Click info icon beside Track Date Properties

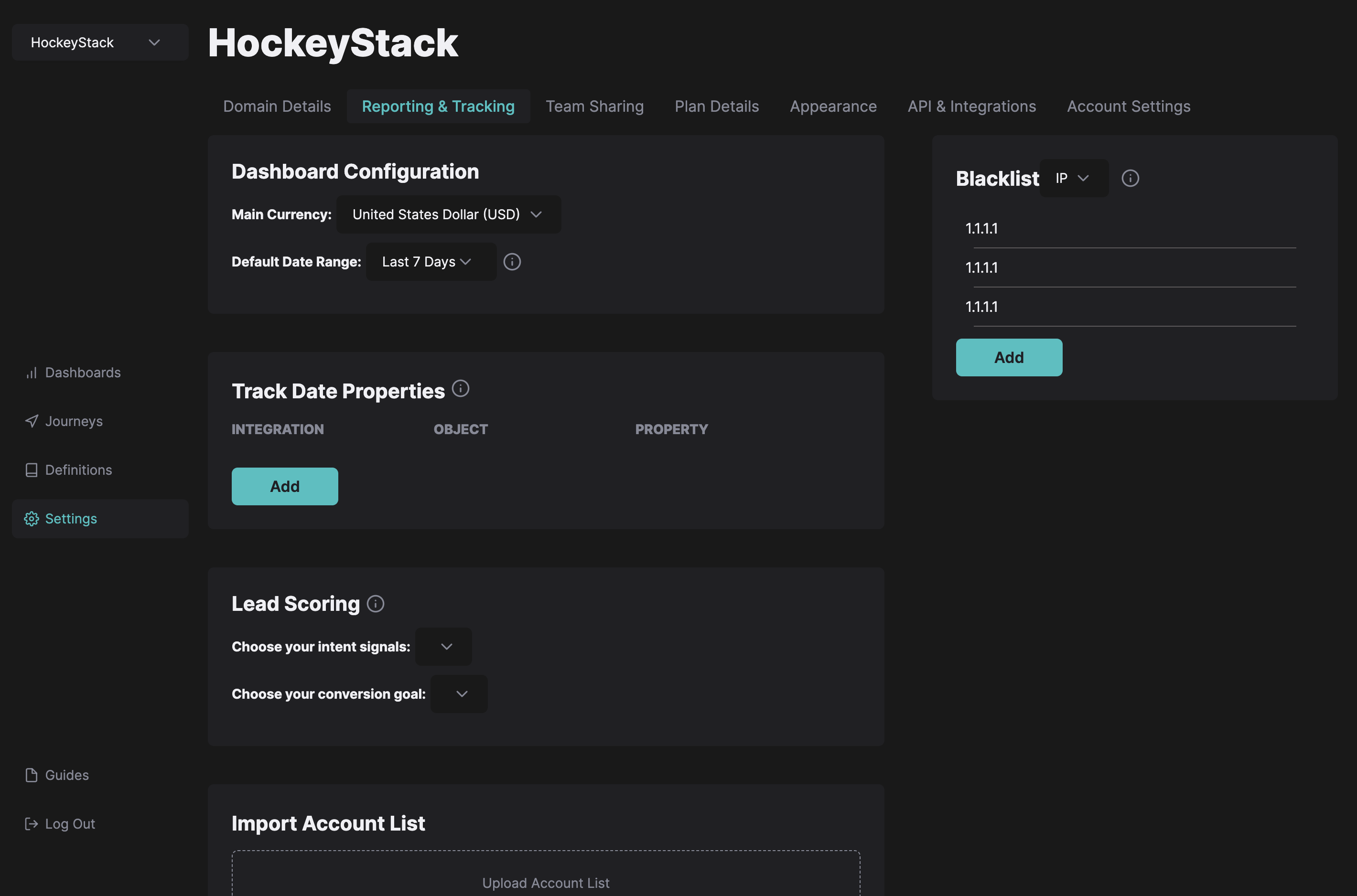pyautogui.click(x=461, y=389)
